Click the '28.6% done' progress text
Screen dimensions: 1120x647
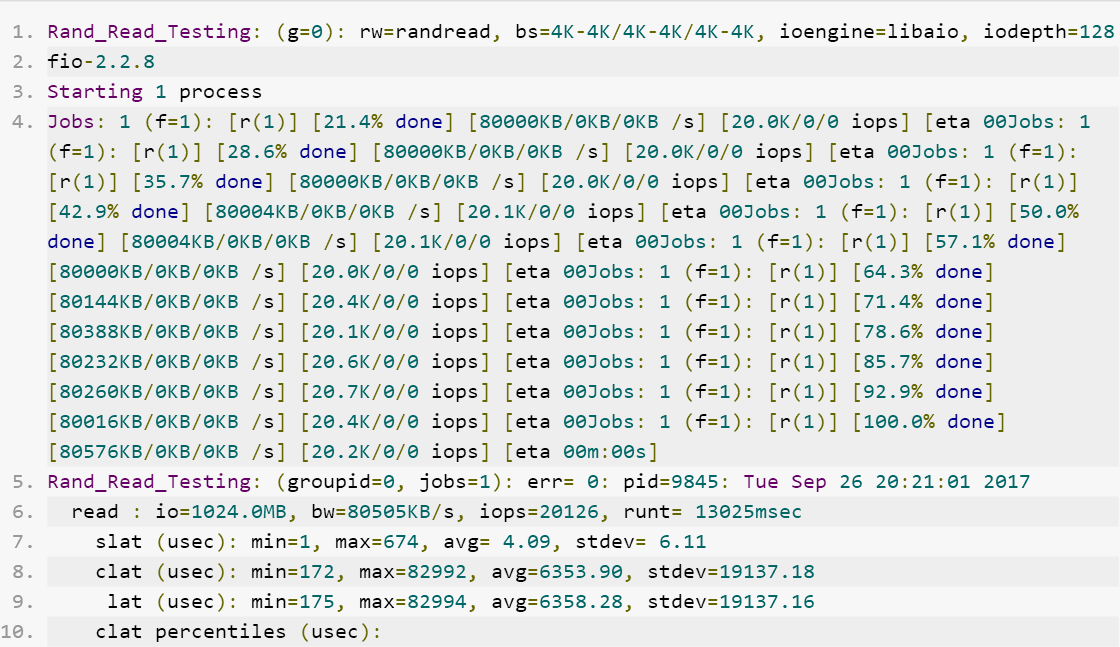pyautogui.click(x=287, y=152)
